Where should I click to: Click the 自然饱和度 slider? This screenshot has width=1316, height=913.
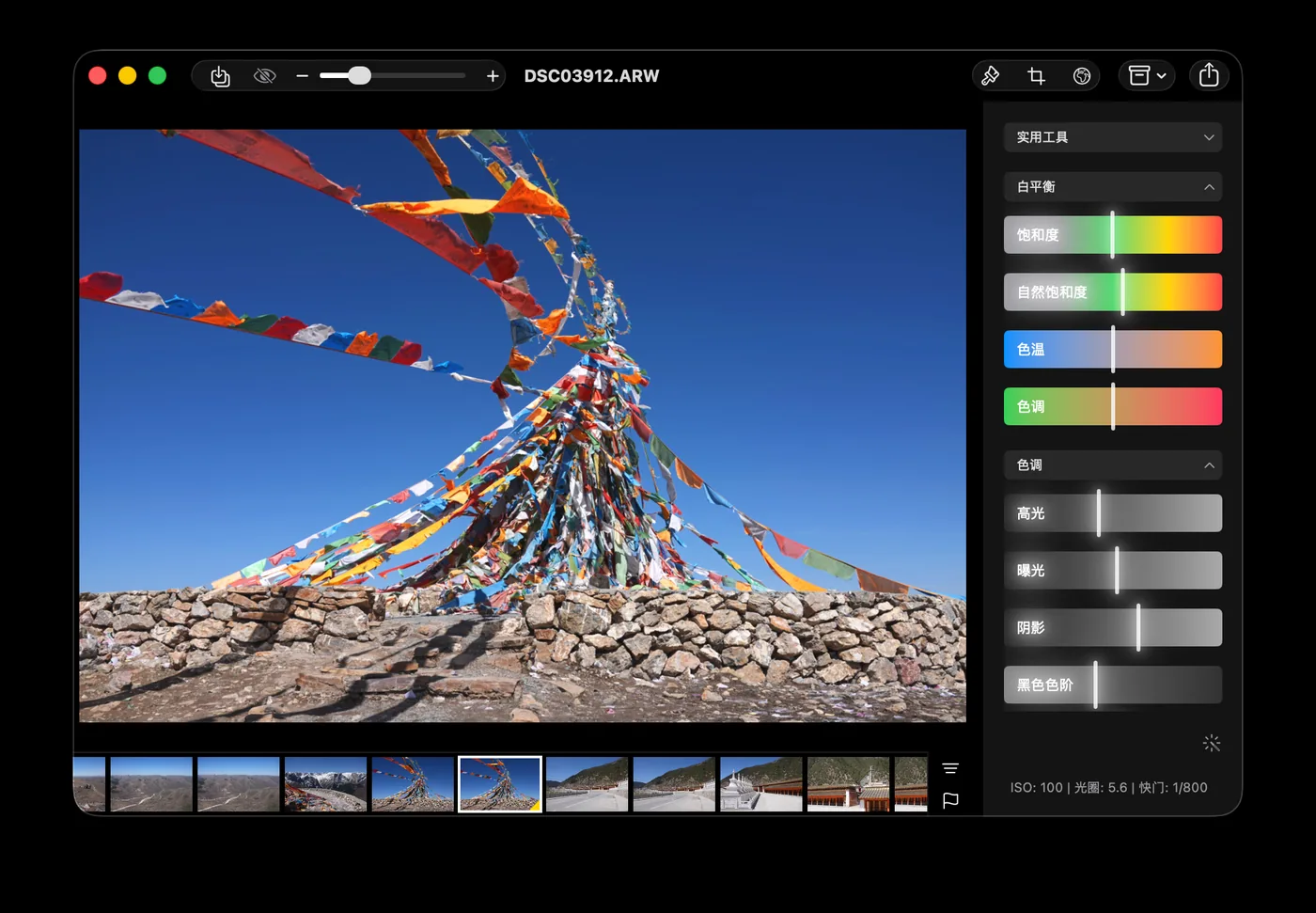tap(1113, 292)
